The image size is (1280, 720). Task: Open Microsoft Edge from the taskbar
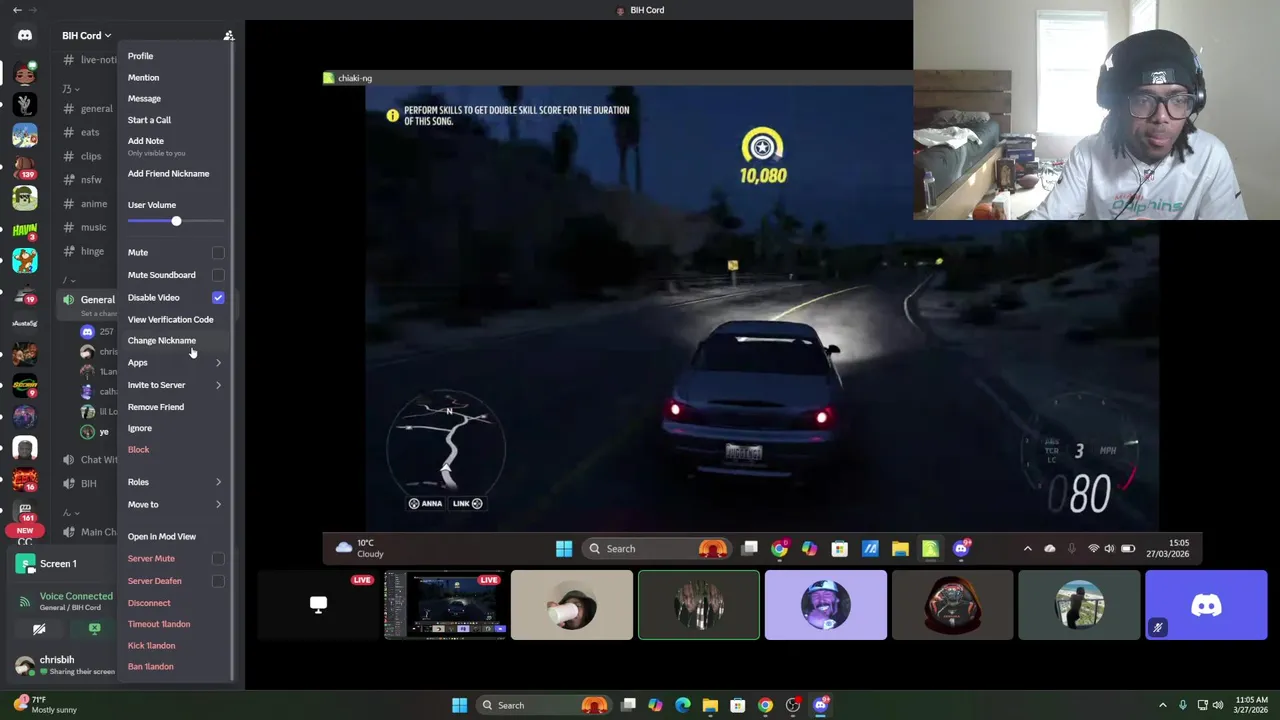[683, 705]
